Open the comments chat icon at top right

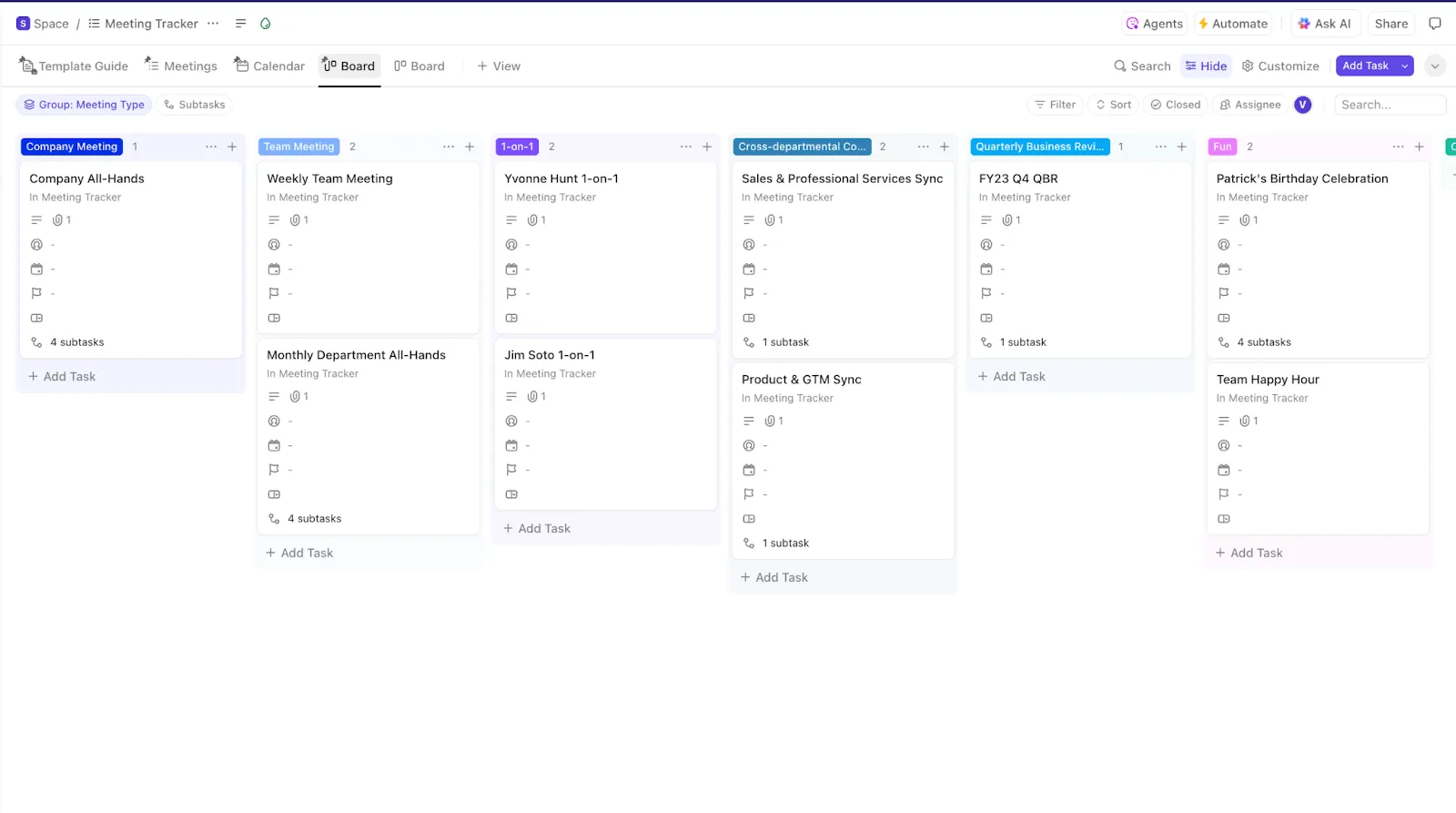click(1435, 24)
